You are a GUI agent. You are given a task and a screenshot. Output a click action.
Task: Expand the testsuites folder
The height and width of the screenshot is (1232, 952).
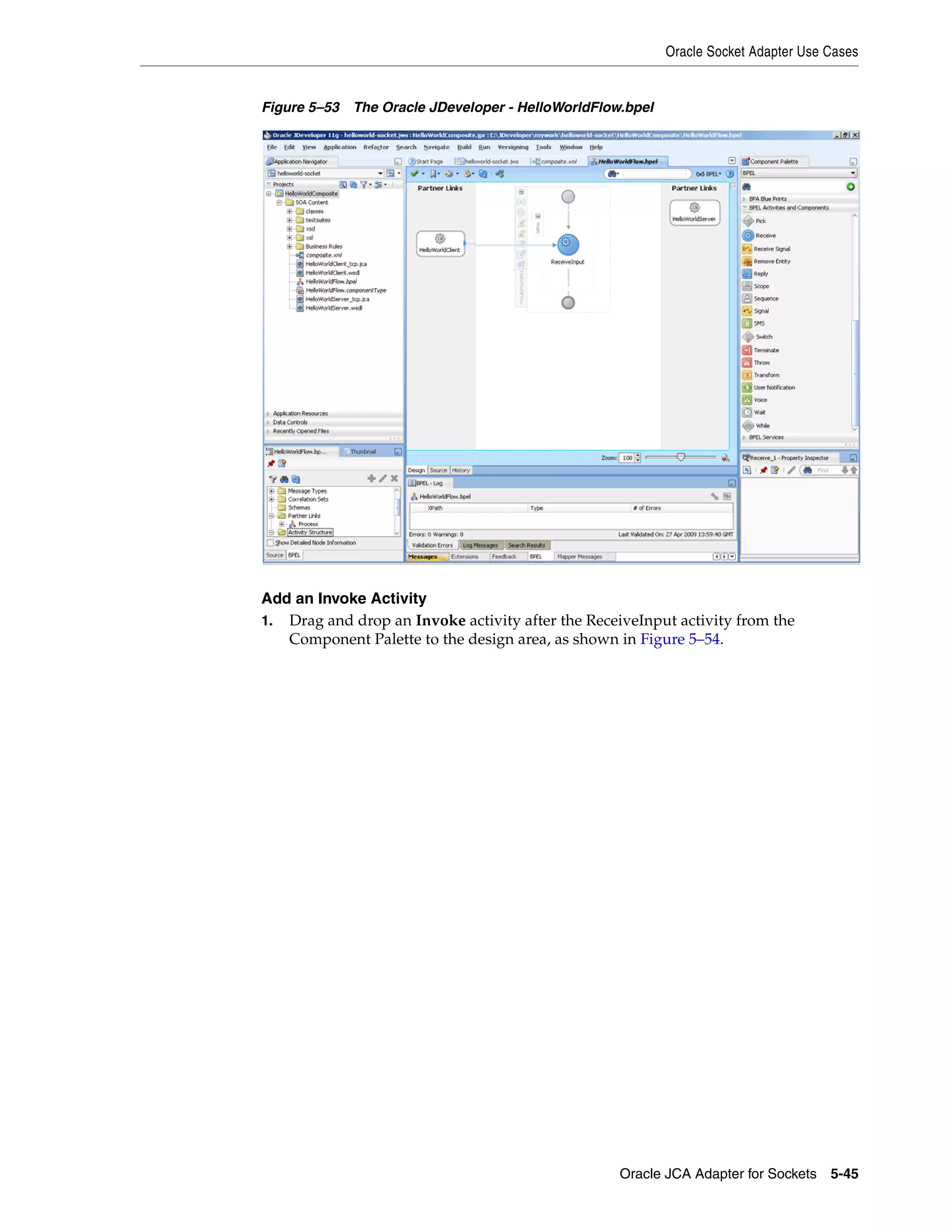[289, 220]
